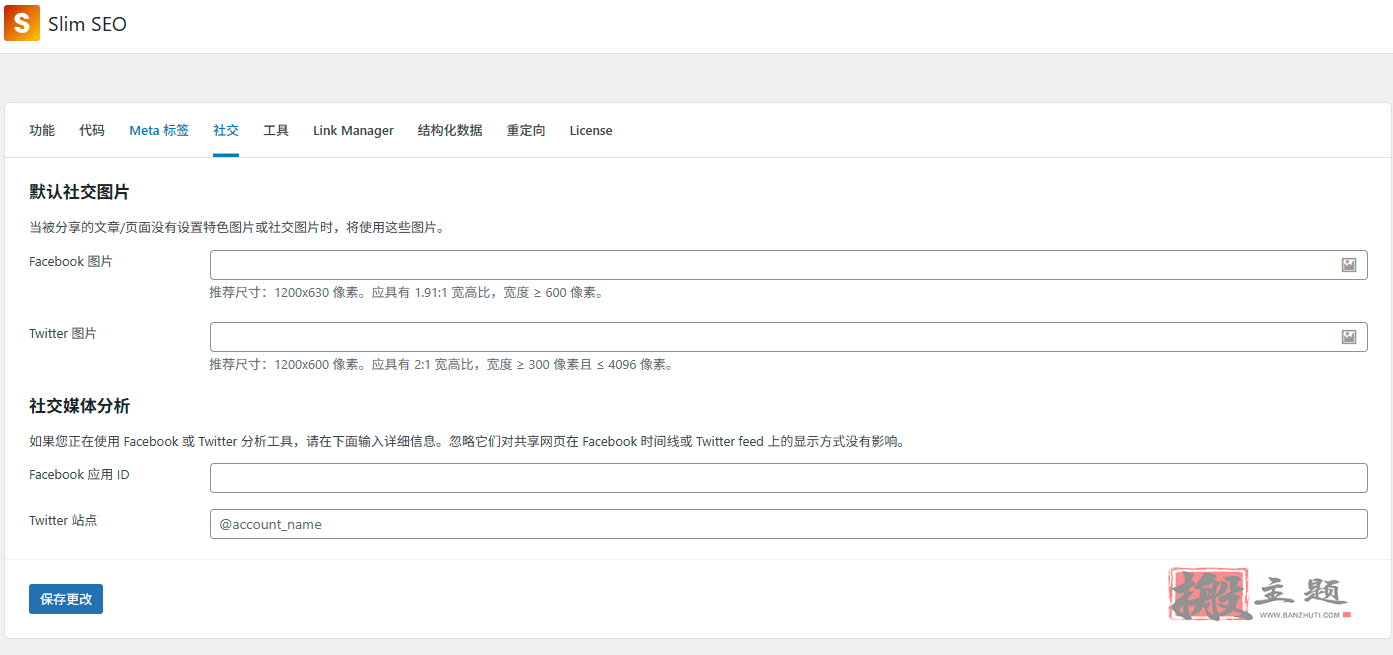Click the description starting with 如果您正在使用
This screenshot has width=1393, height=655.
coord(467,441)
